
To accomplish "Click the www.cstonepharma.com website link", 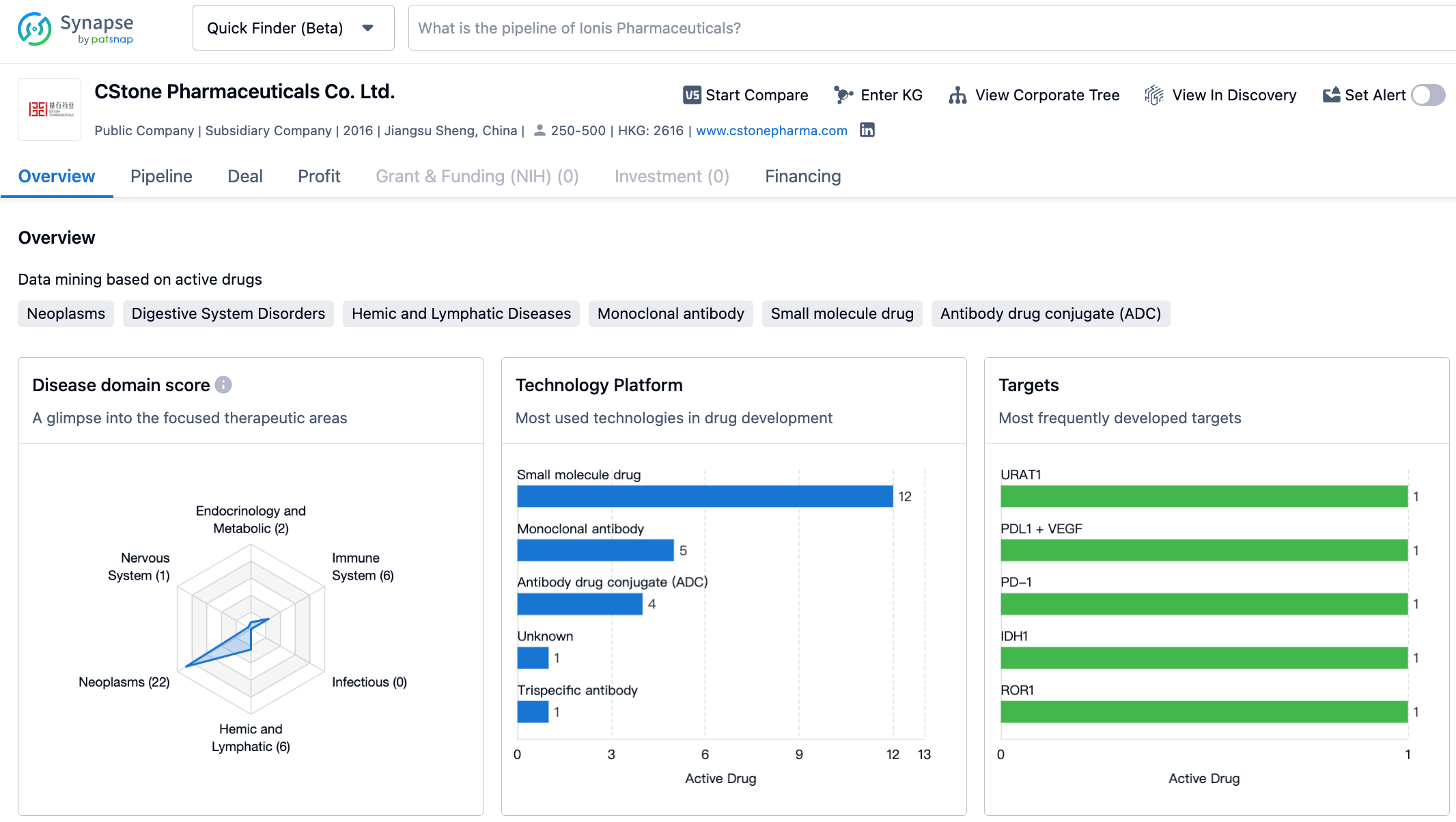I will pyautogui.click(x=772, y=131).
